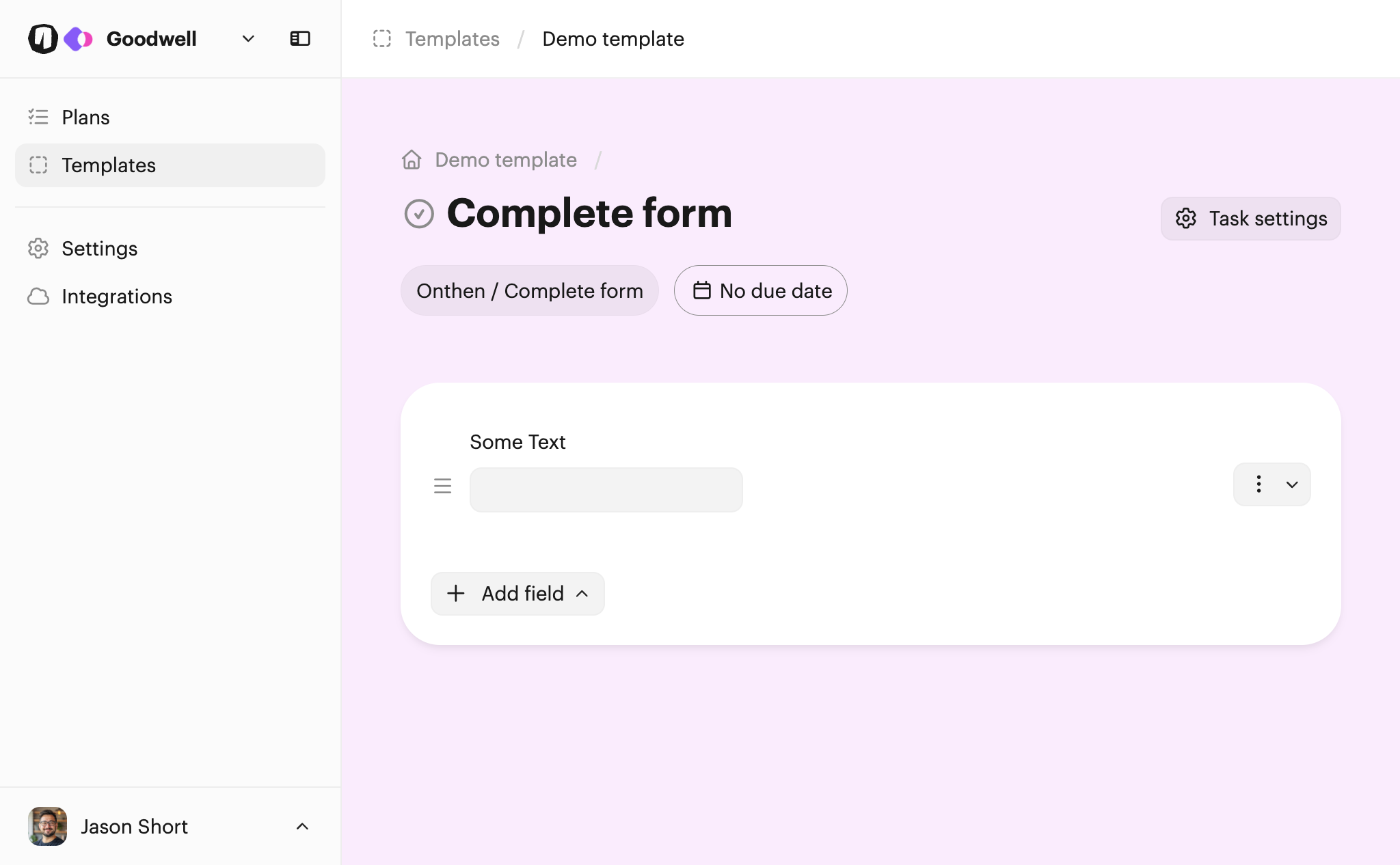Select Templates in the sidebar
This screenshot has height=865, width=1400.
170,165
